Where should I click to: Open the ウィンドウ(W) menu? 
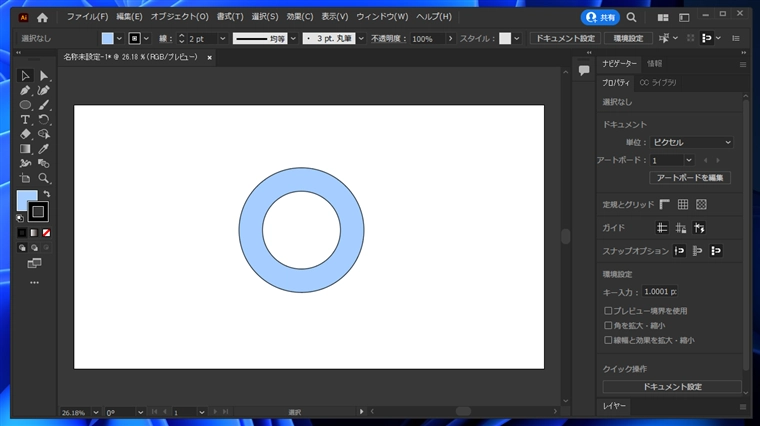(x=382, y=17)
